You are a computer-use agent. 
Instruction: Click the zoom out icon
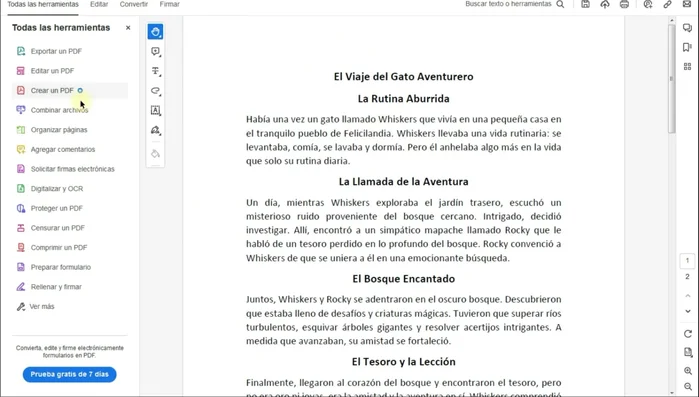click(x=688, y=386)
